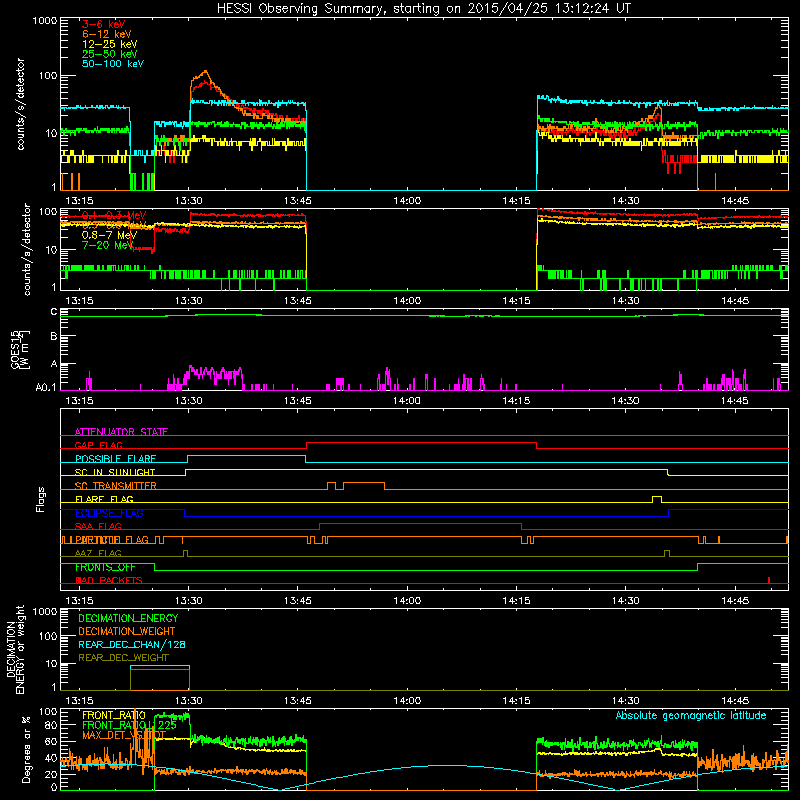Click the yellow 12-25 keV legend label
Screen dimensions: 800x800
pos(109,44)
